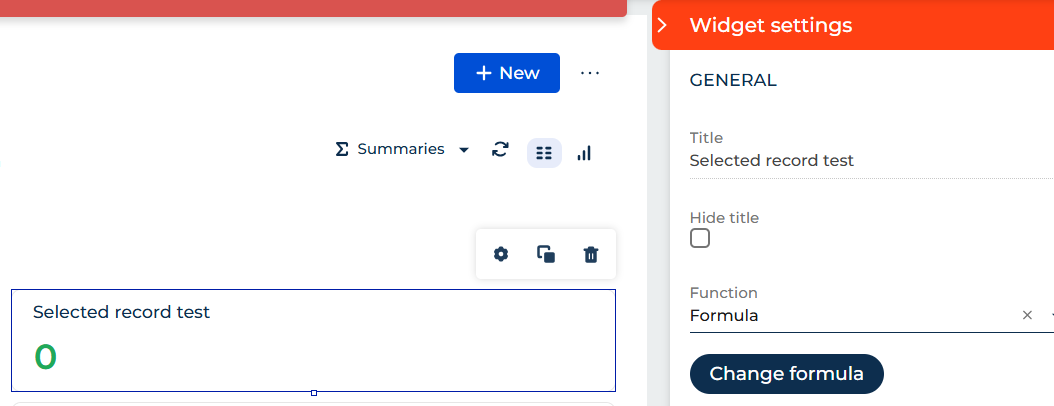Screen dimensions: 1054x406
Task: Select the Selected record test widget card
Action: (313, 340)
